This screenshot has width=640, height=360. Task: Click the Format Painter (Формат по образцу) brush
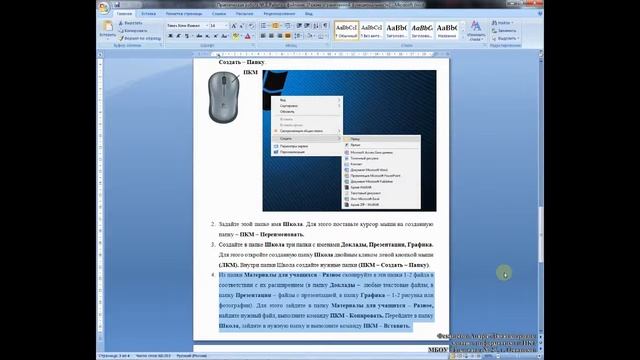(140, 38)
